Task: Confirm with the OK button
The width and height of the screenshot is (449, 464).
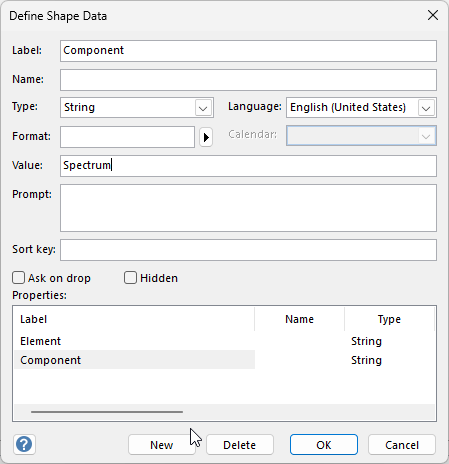Action: (x=324, y=445)
